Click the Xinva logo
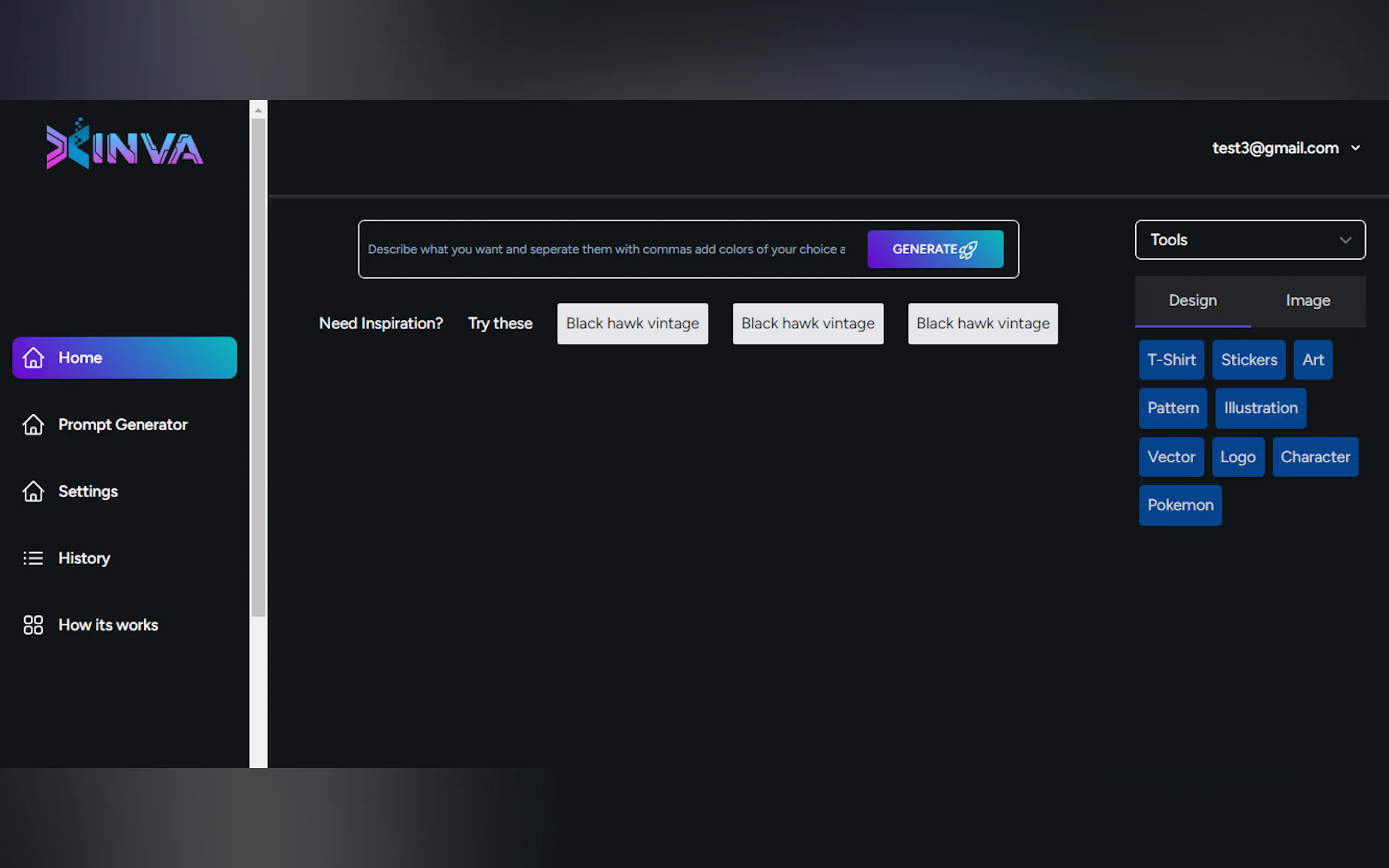Viewport: 1389px width, 868px height. pos(125,144)
